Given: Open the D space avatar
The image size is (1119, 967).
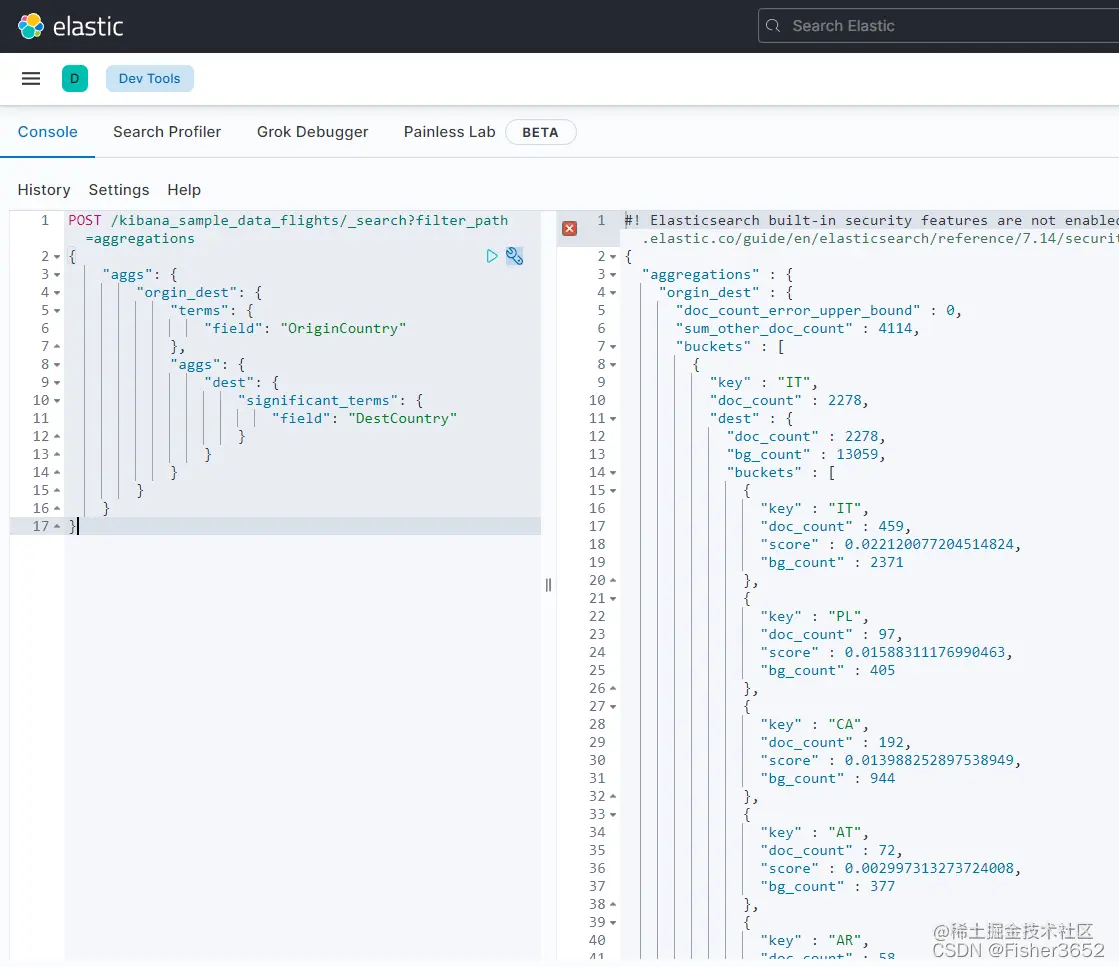Looking at the screenshot, I should pyautogui.click(x=75, y=79).
